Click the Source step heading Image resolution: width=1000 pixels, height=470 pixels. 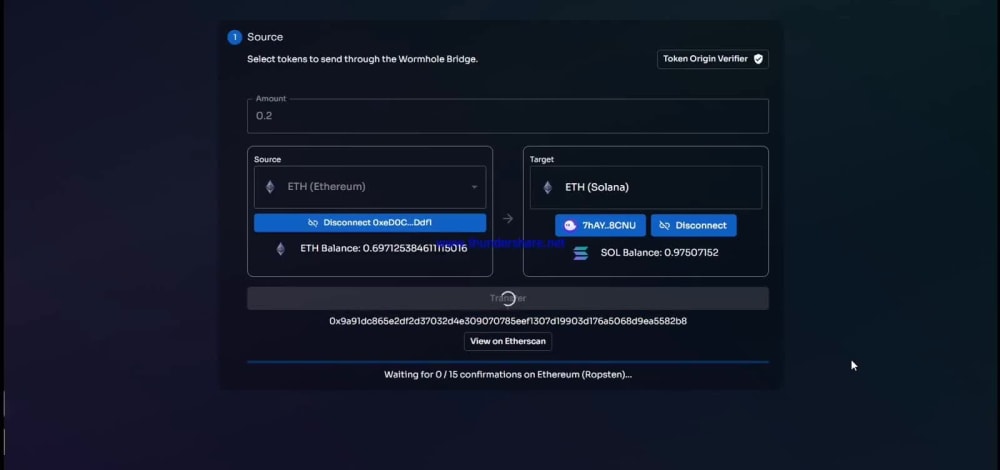tap(265, 37)
